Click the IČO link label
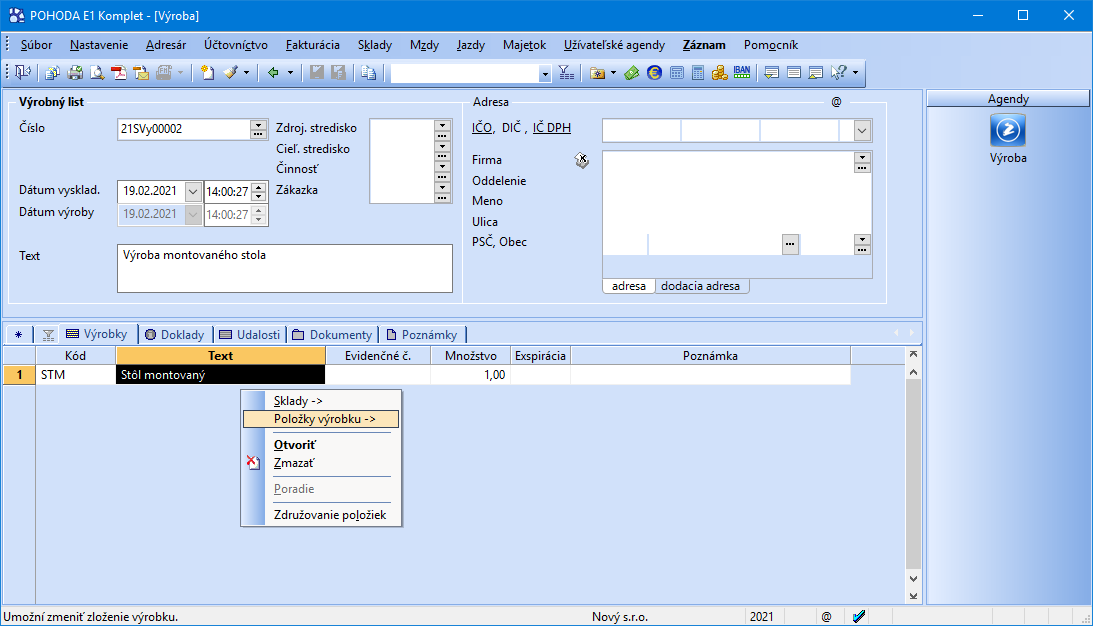 pos(482,127)
